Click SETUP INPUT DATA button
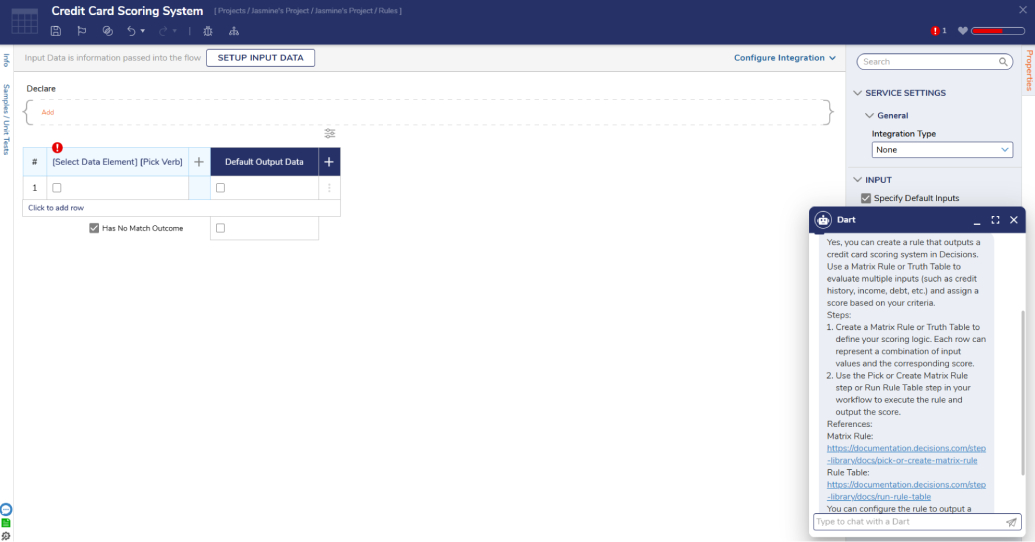The image size is (1035, 542). point(260,58)
